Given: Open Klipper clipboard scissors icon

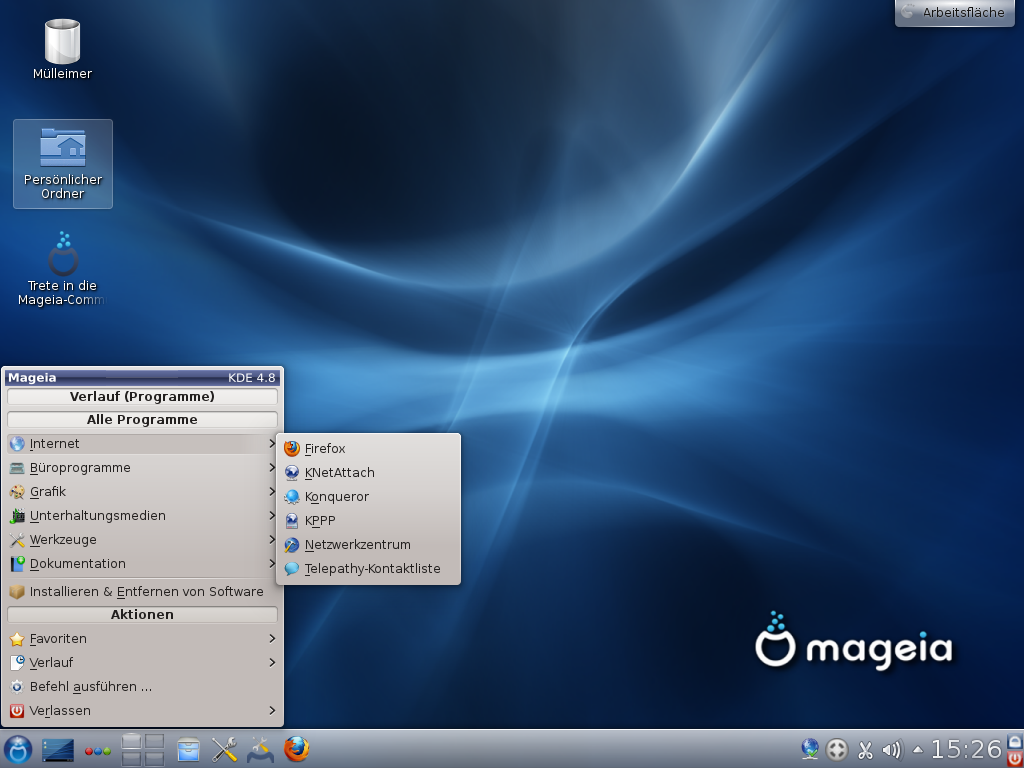Looking at the screenshot, I should [x=865, y=750].
